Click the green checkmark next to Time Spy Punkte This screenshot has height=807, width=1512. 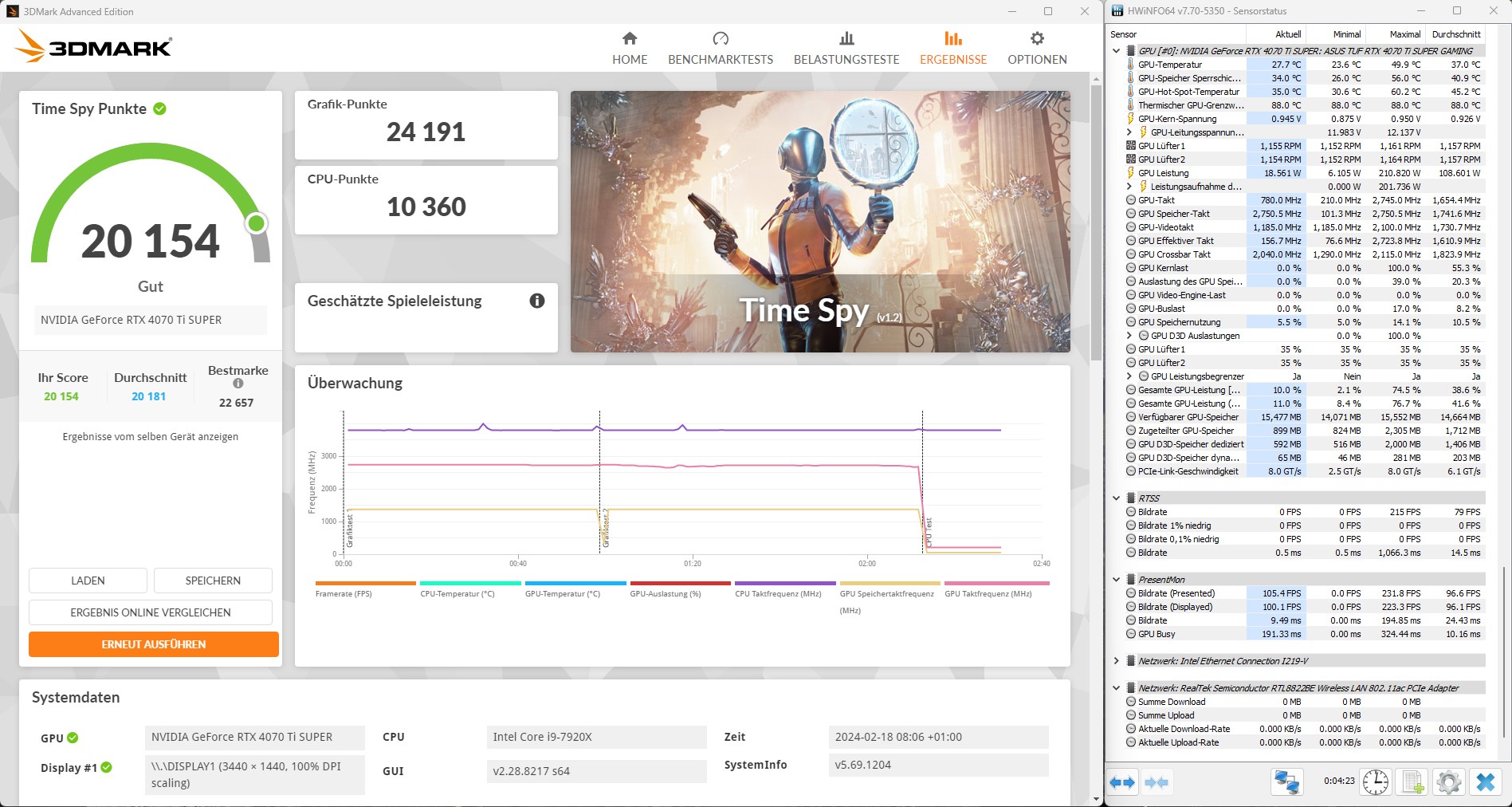(159, 108)
